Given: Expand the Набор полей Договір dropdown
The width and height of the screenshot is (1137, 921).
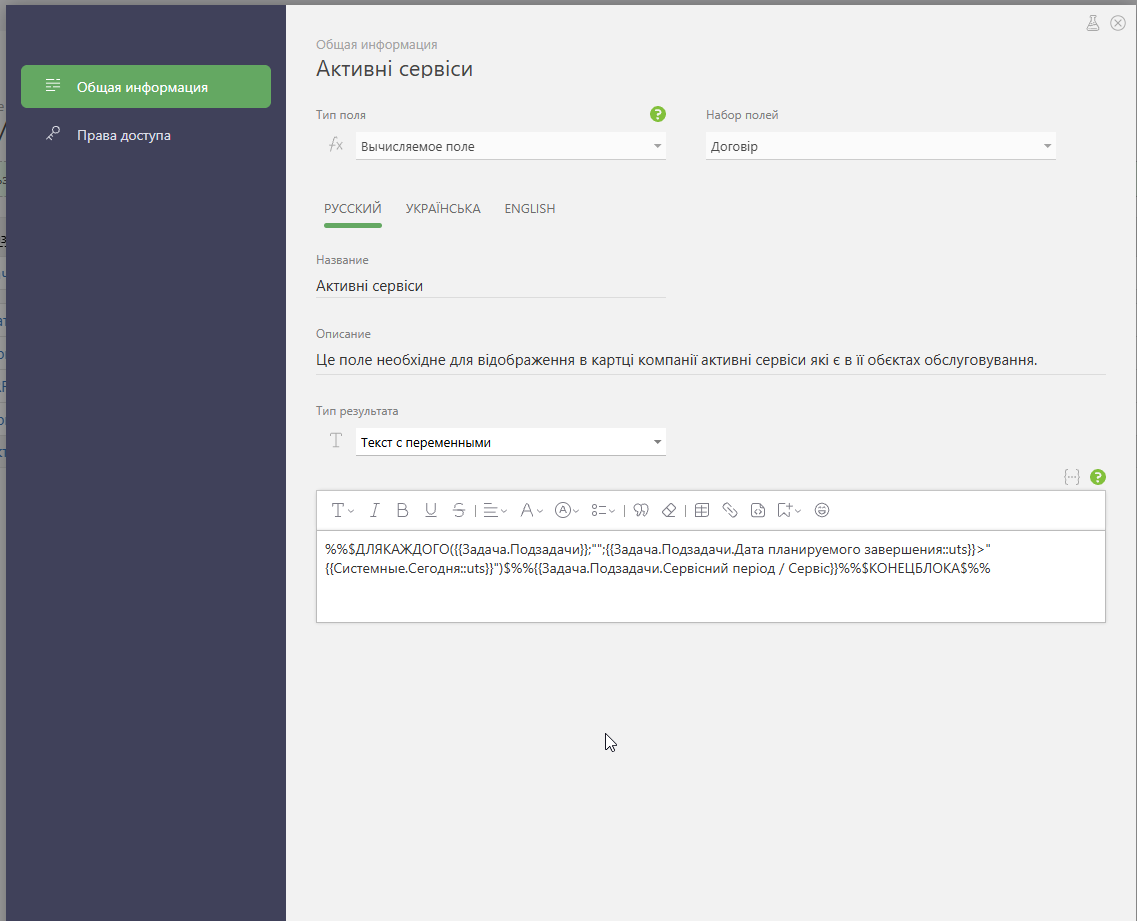Looking at the screenshot, I should tap(880, 146).
